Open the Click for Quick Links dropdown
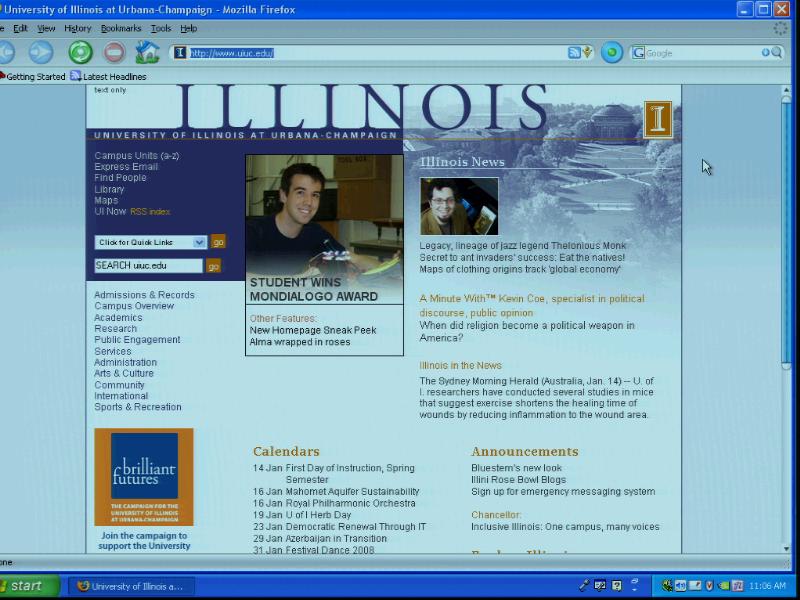The image size is (800, 600). [150, 242]
